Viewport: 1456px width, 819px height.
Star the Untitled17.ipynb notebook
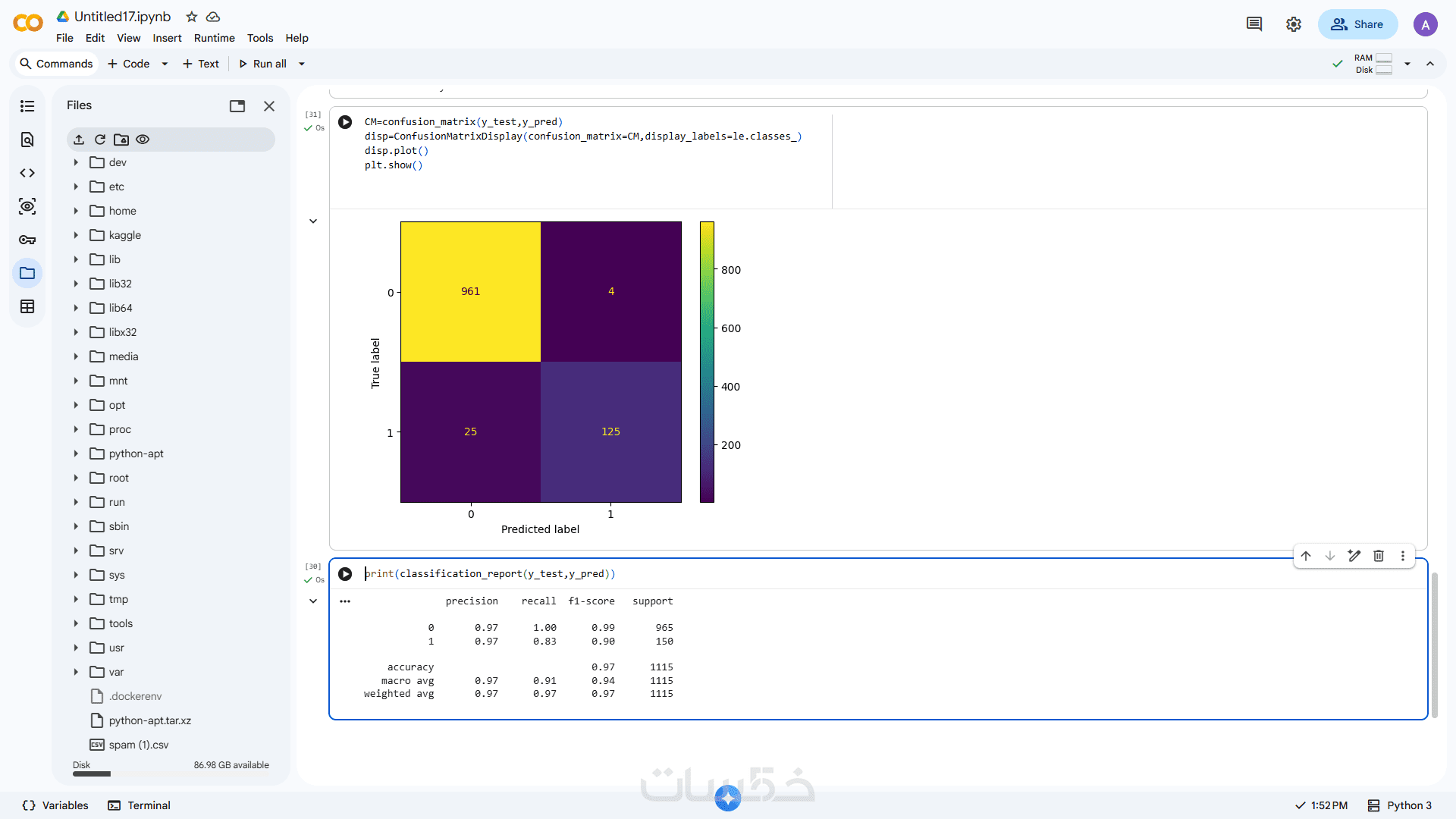point(192,17)
